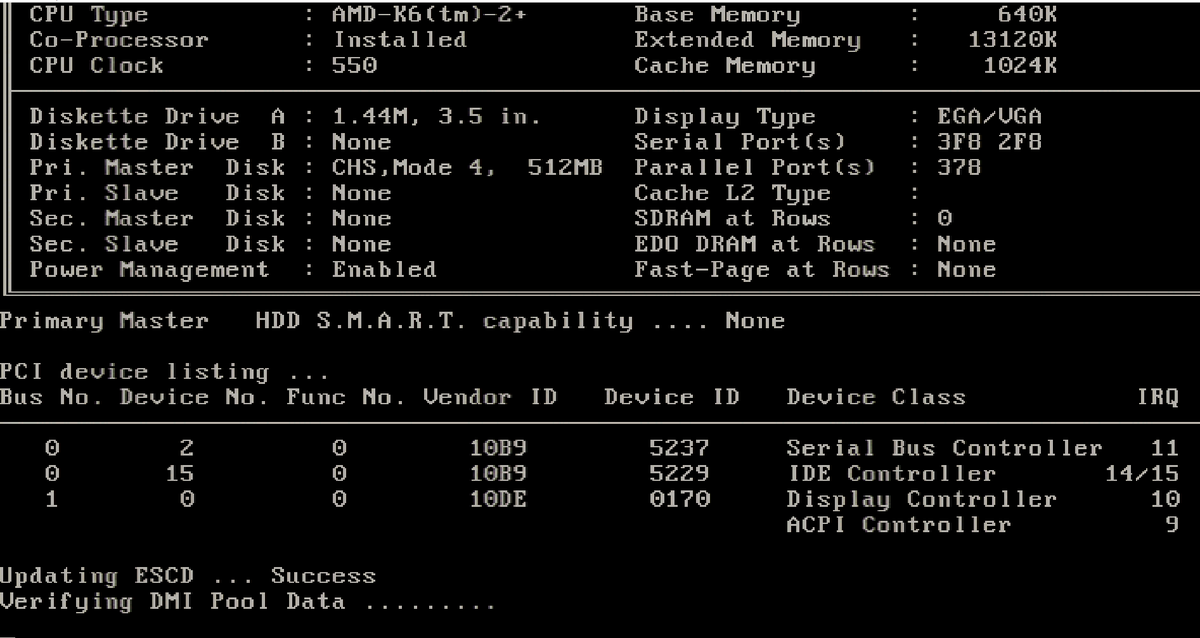Click Vendor ID 10DE
Screen dimensions: 1200x638
tap(498, 499)
